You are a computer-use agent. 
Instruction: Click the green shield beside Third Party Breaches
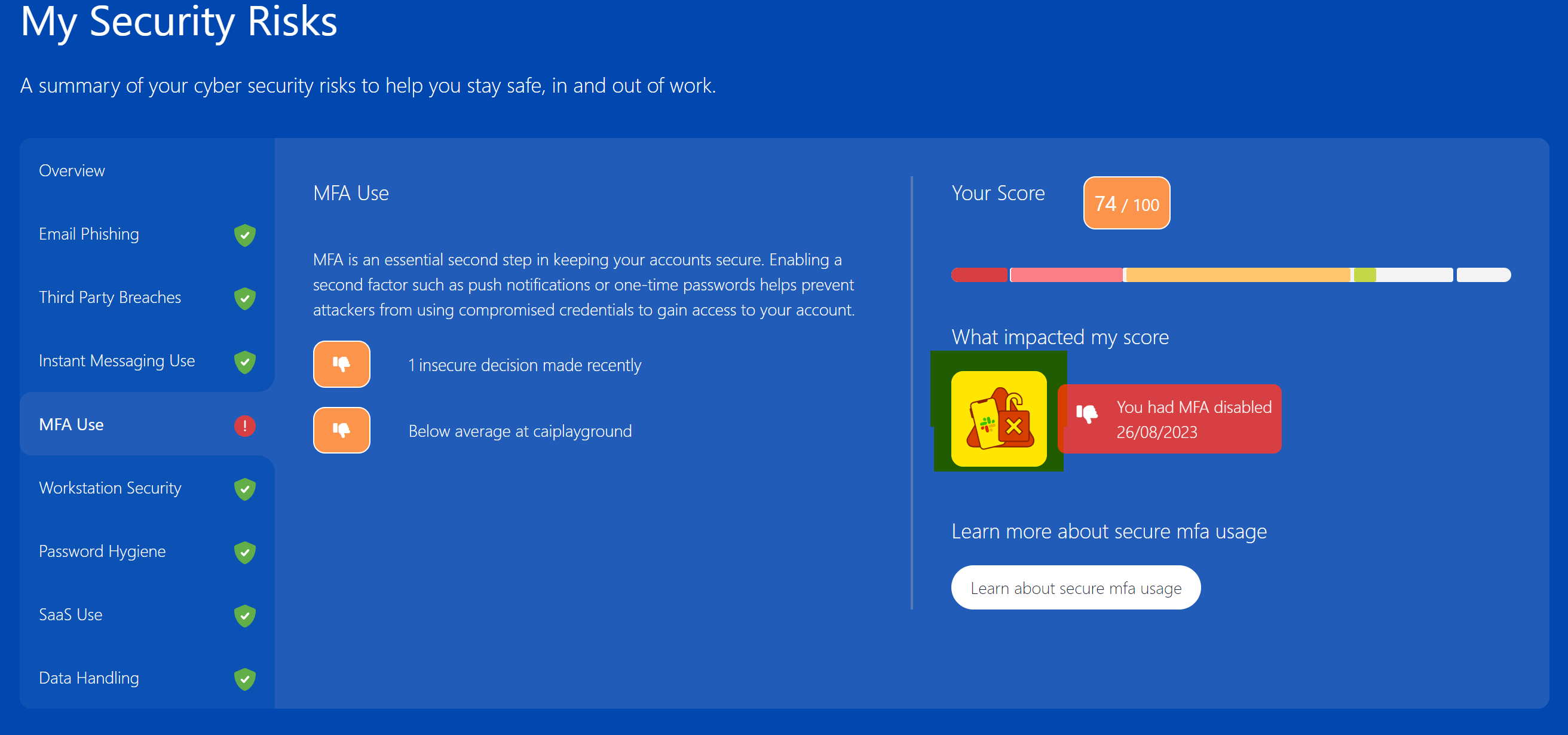[x=244, y=298]
